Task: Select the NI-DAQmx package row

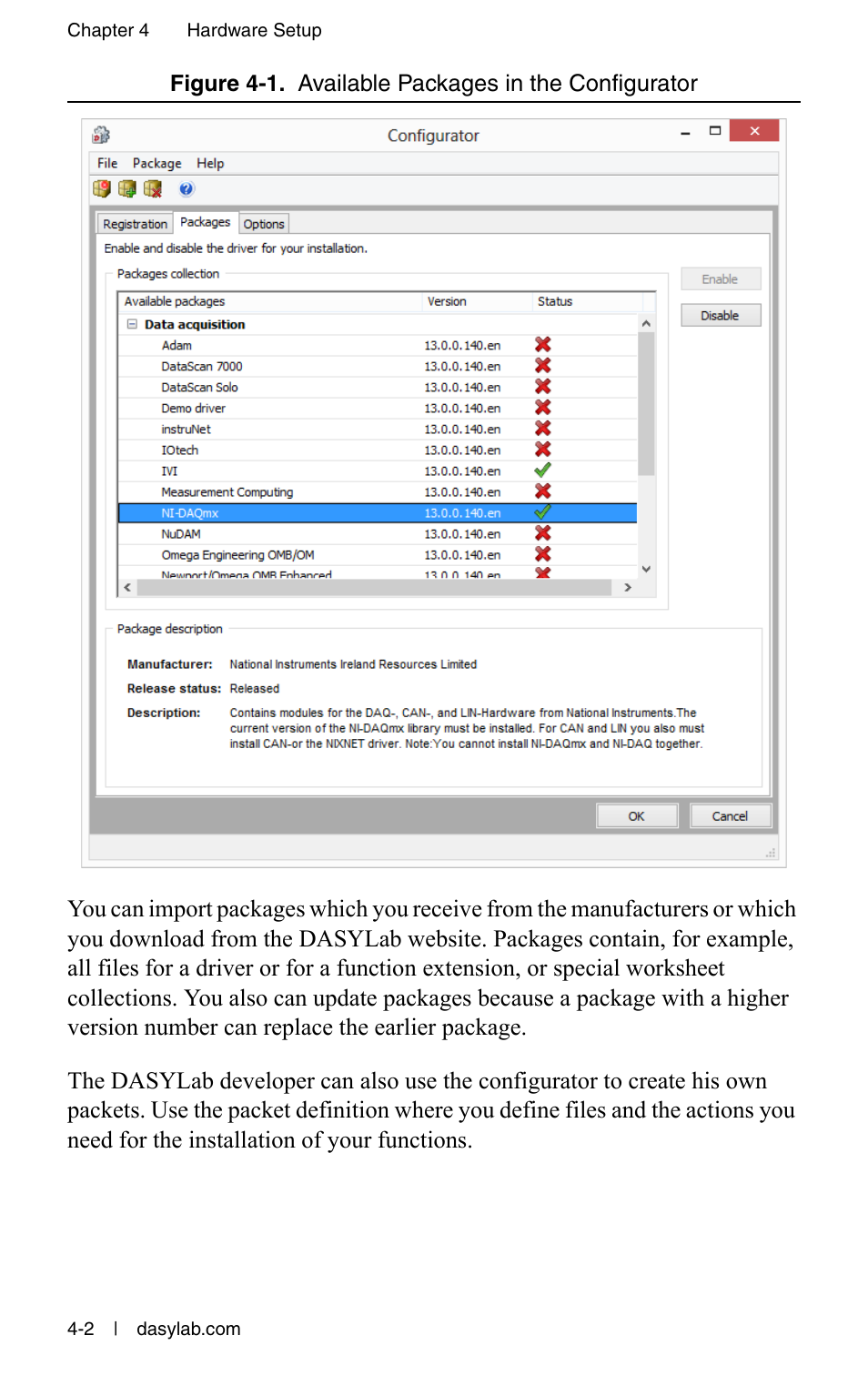Action: coord(378,512)
